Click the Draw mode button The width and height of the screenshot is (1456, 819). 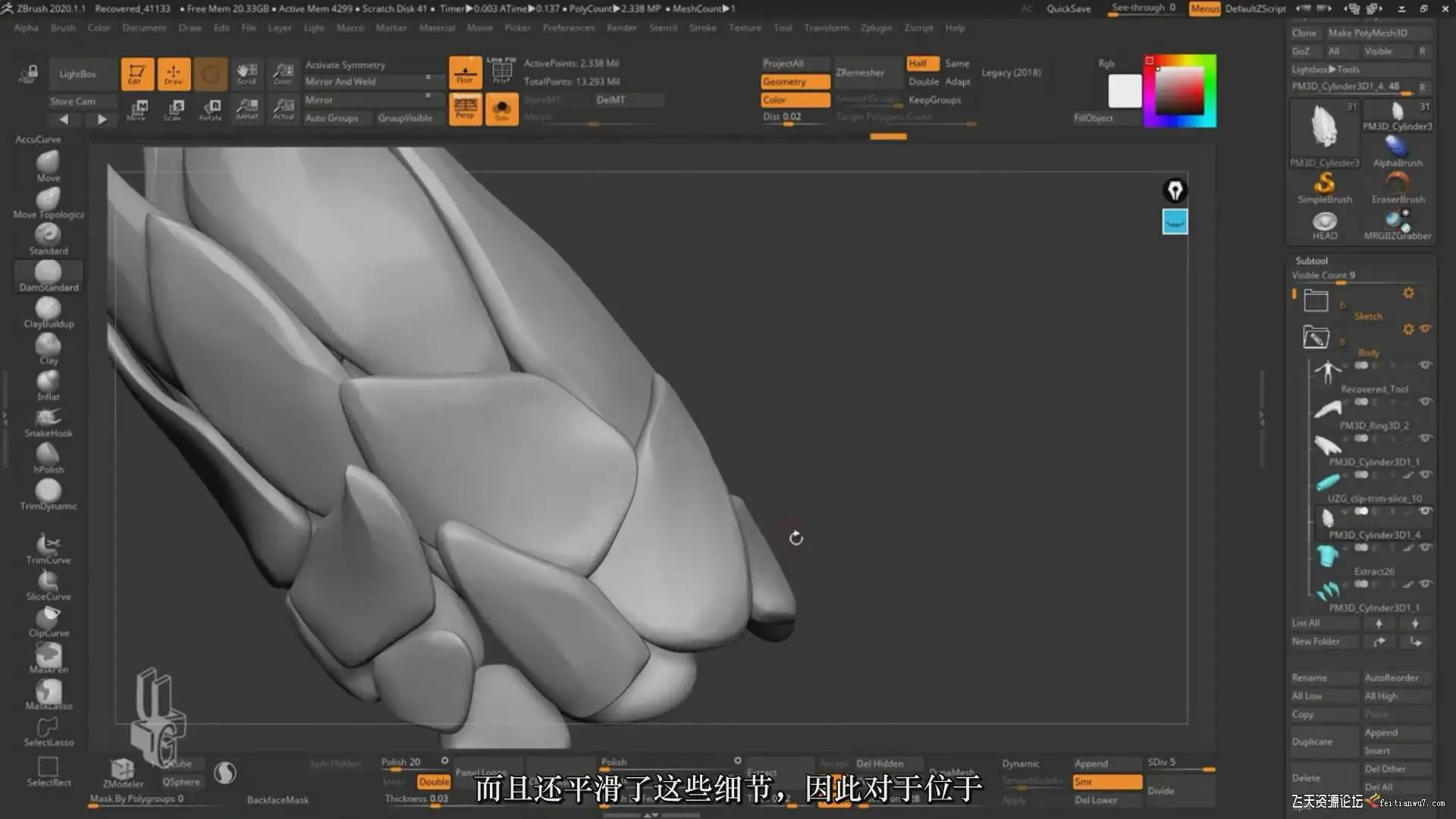pos(174,74)
